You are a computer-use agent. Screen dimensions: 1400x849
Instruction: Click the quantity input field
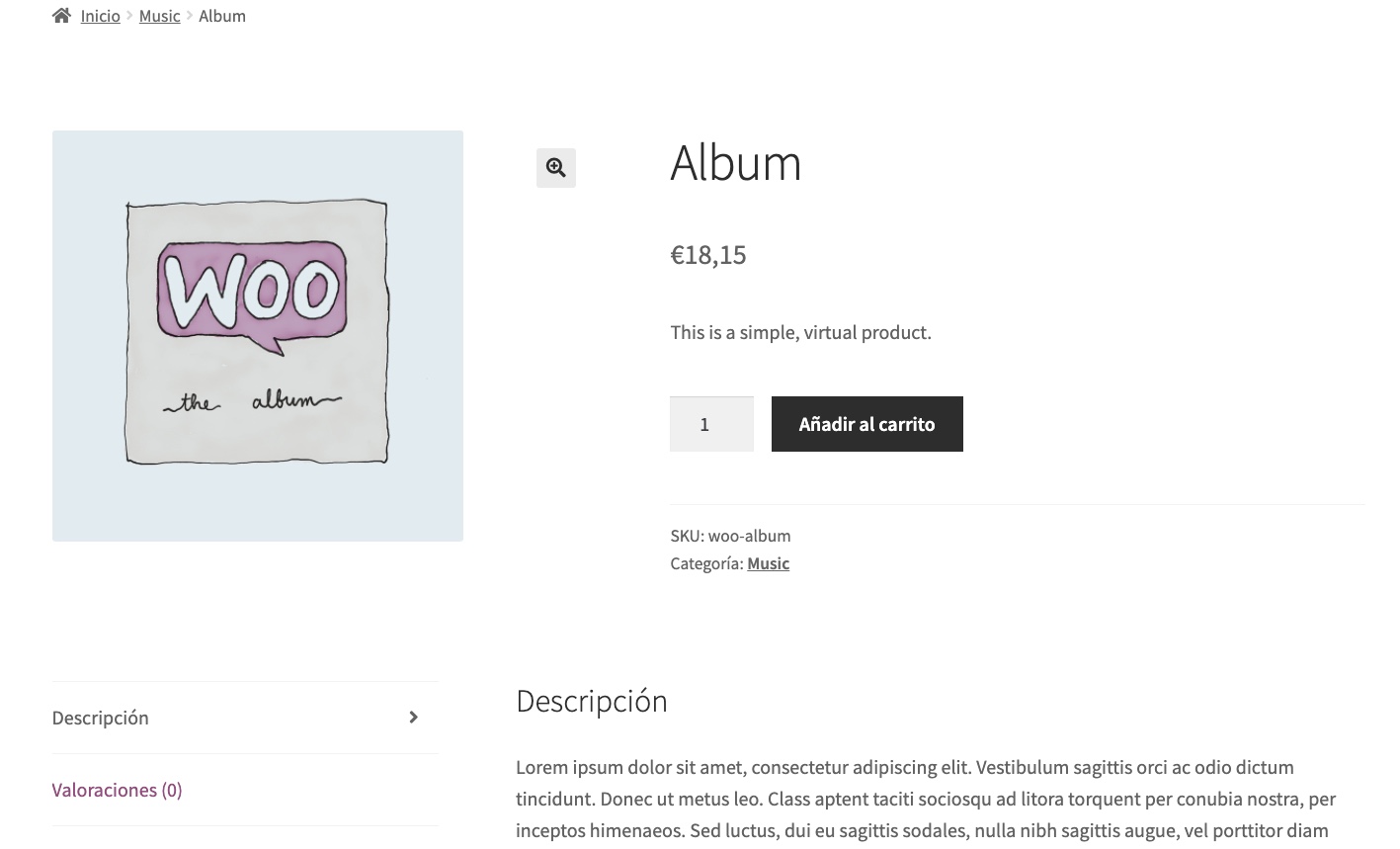711,424
